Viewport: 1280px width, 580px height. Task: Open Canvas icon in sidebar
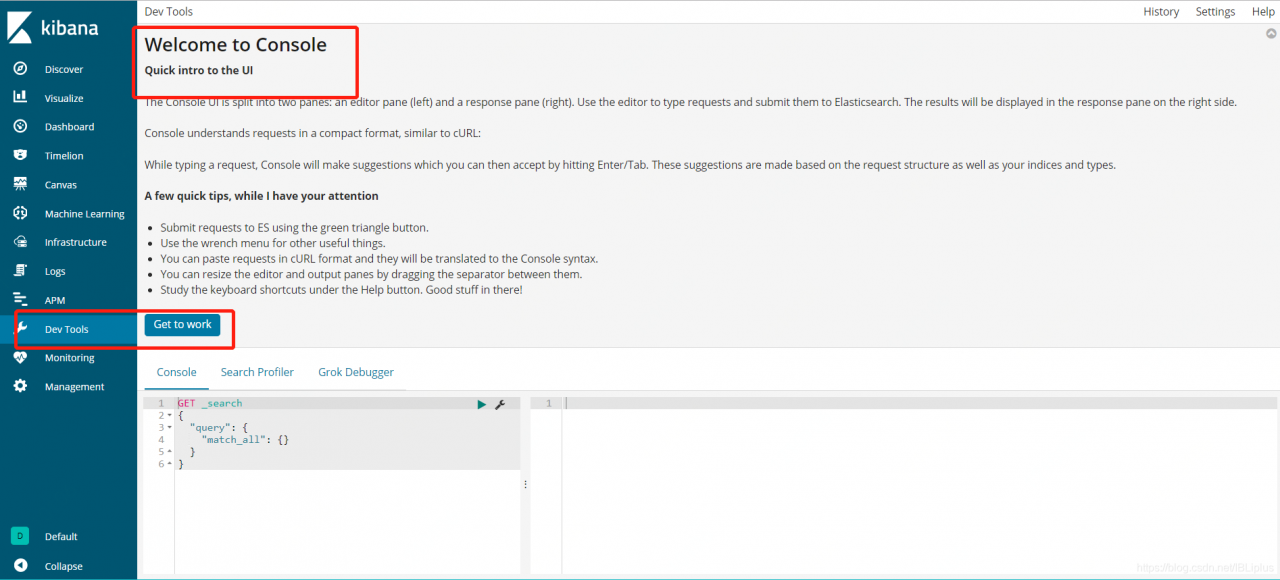coord(20,184)
